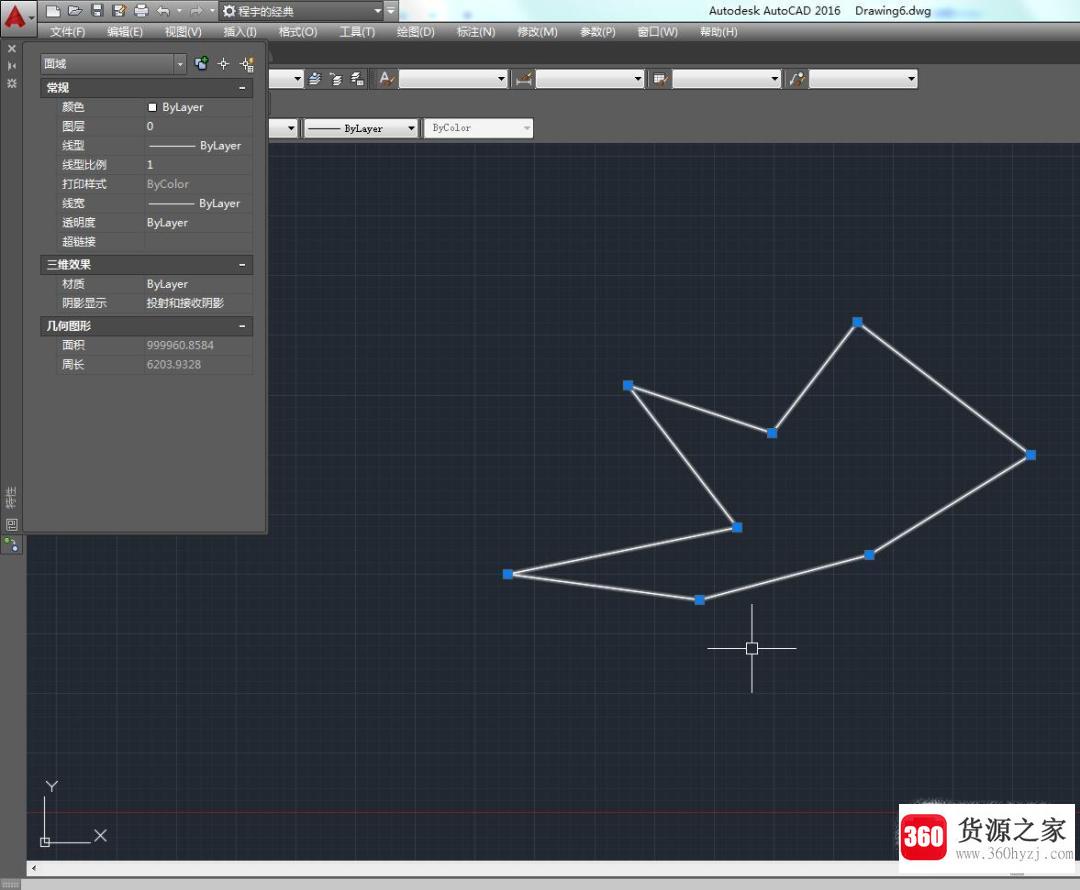Click the Text Style icon with letter A
1080x890 pixels.
click(386, 79)
